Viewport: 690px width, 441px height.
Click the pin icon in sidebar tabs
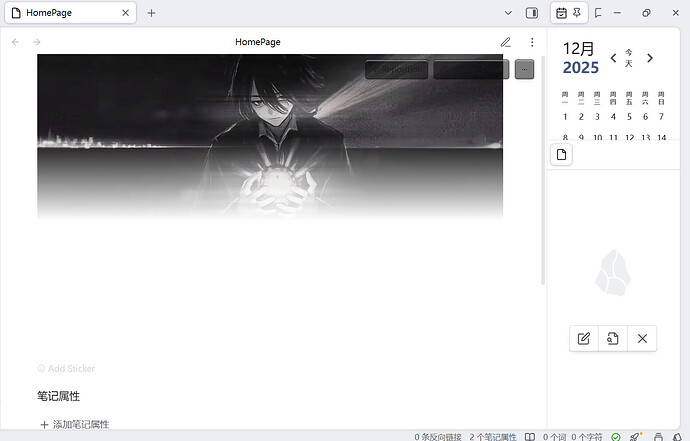tap(578, 13)
